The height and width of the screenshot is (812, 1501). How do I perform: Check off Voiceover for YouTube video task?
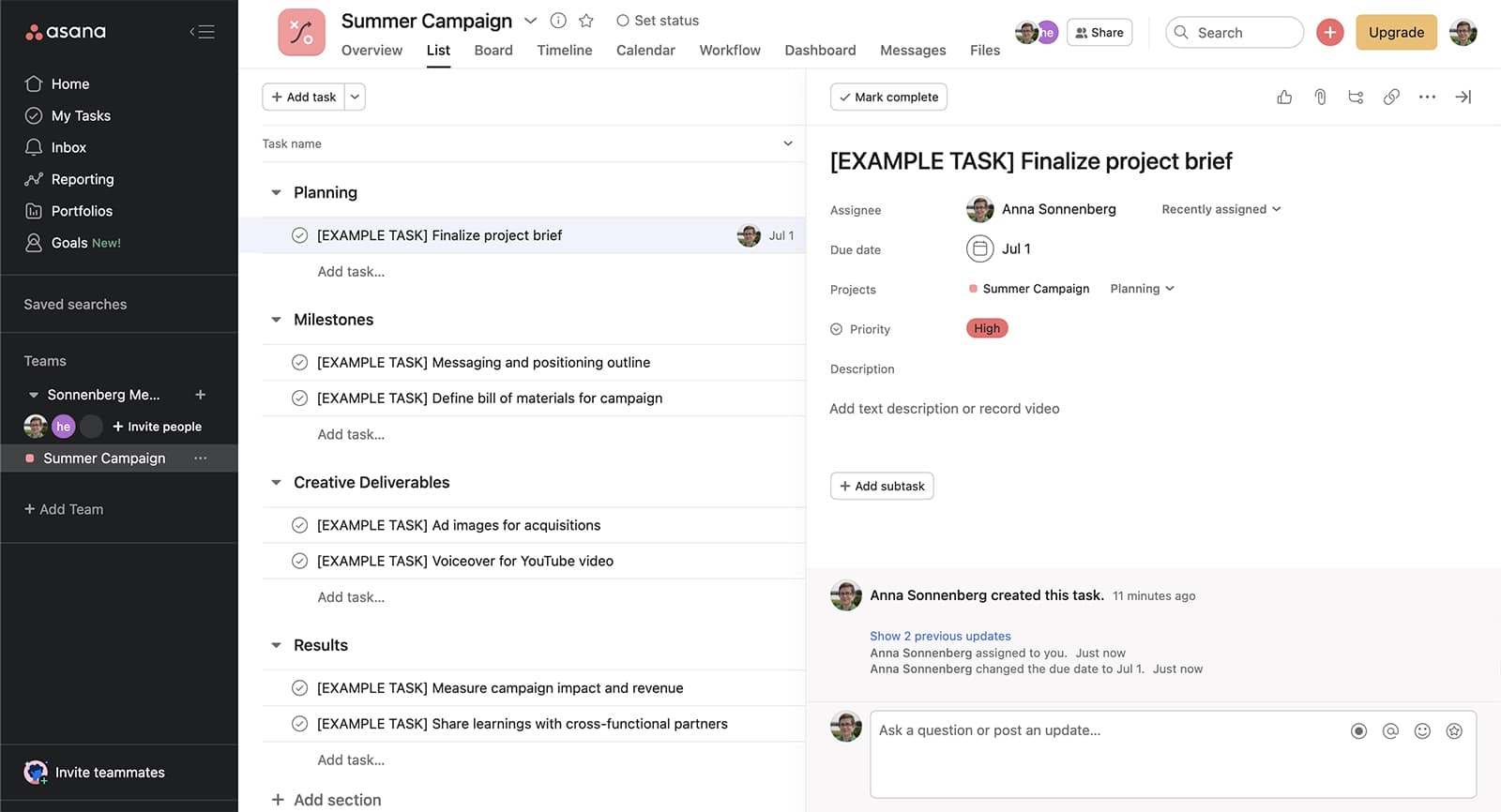pos(299,562)
